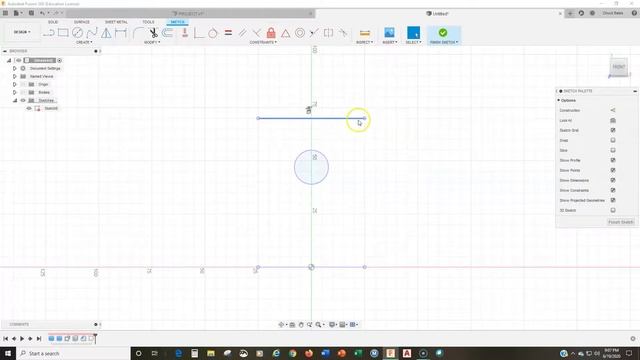Click the Construction toggle in palette
The image size is (640, 360).
[613, 110]
